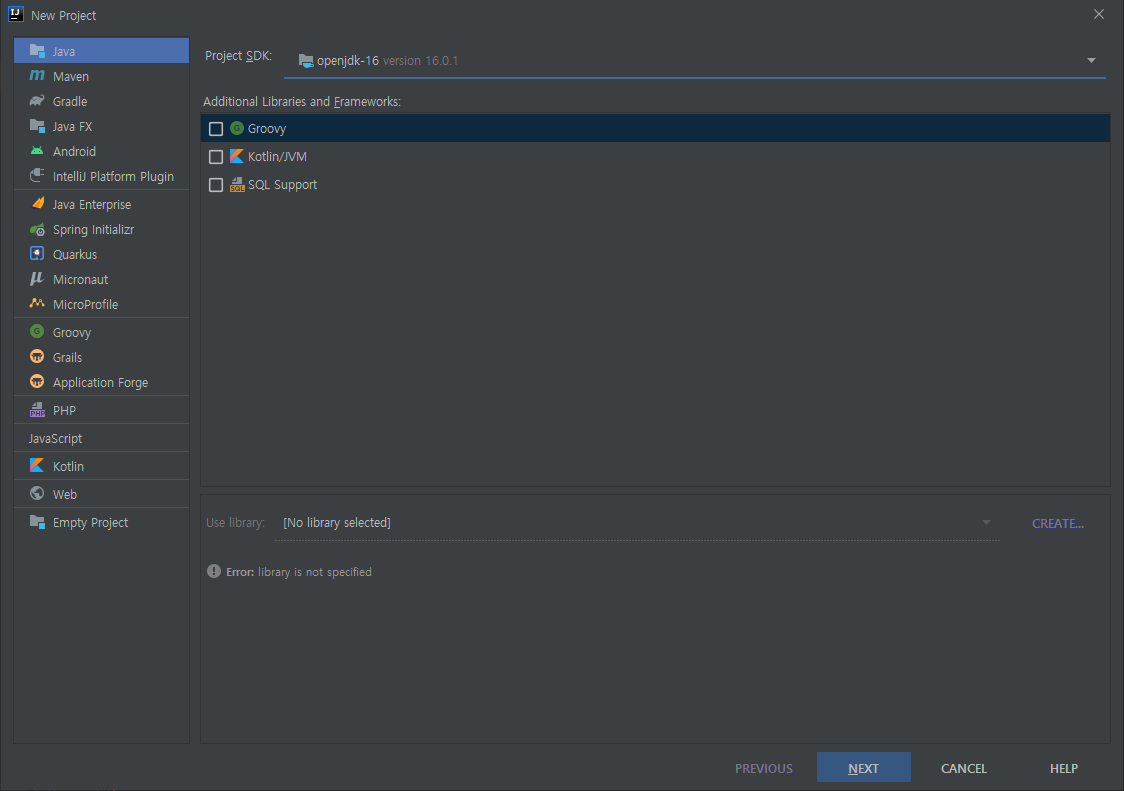Open the JavaScript project category
The height and width of the screenshot is (791, 1124).
click(x=55, y=438)
